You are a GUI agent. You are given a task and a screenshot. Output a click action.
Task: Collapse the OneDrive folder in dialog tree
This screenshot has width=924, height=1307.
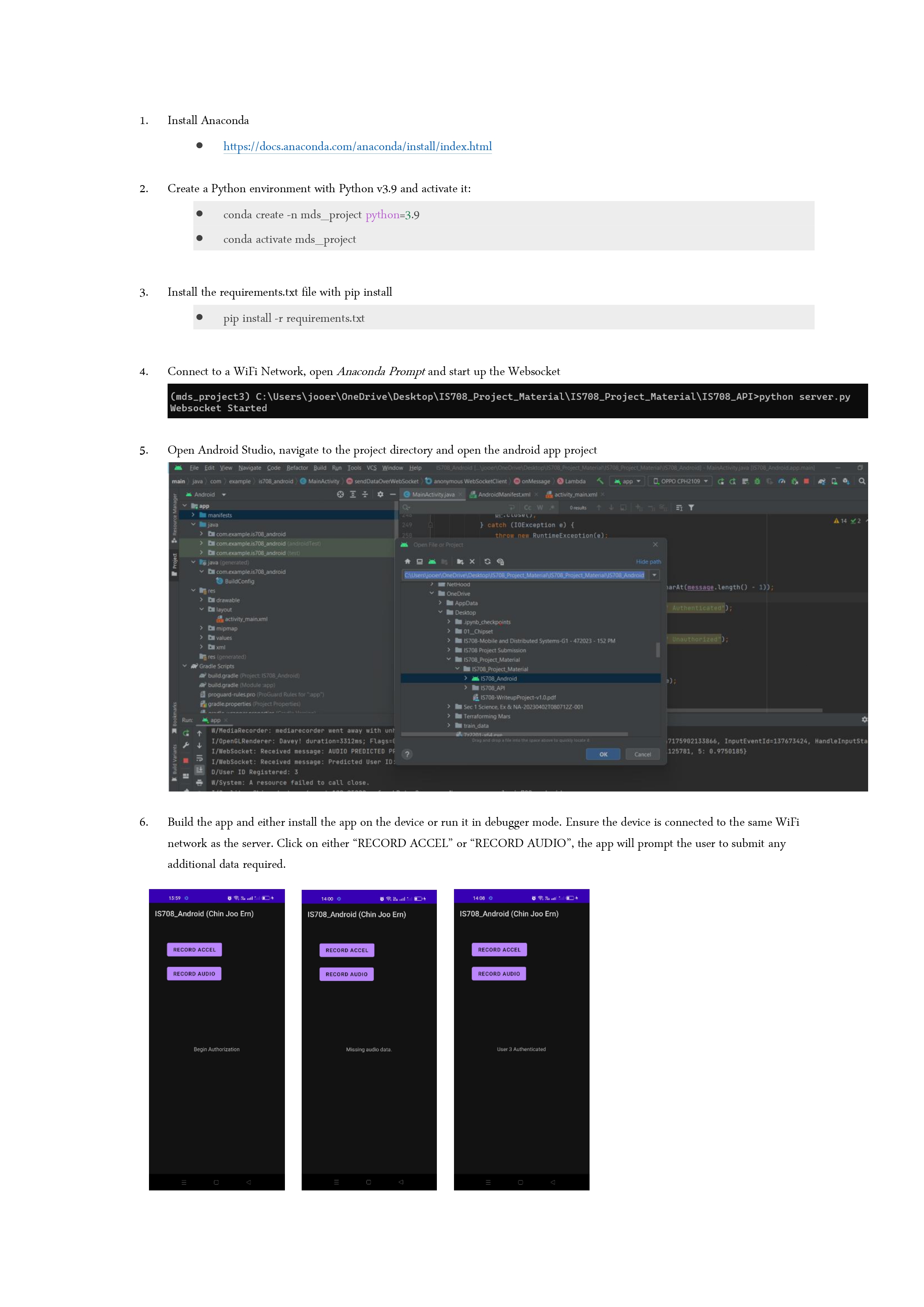(432, 594)
